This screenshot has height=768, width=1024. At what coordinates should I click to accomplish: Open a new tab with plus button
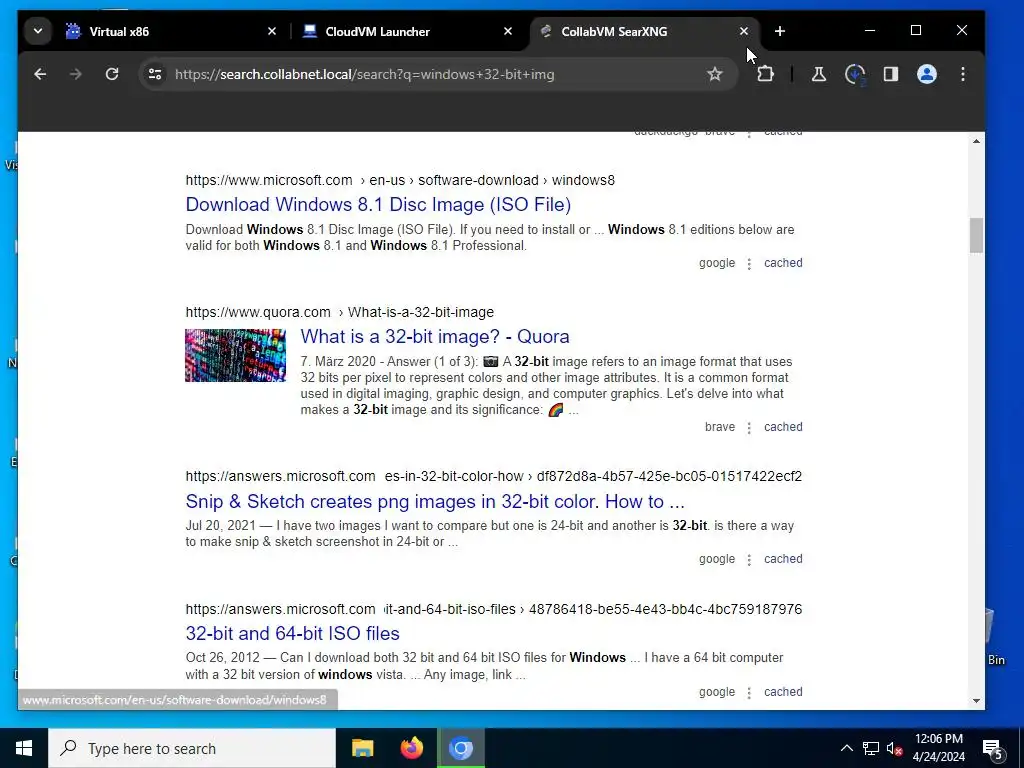tap(779, 31)
